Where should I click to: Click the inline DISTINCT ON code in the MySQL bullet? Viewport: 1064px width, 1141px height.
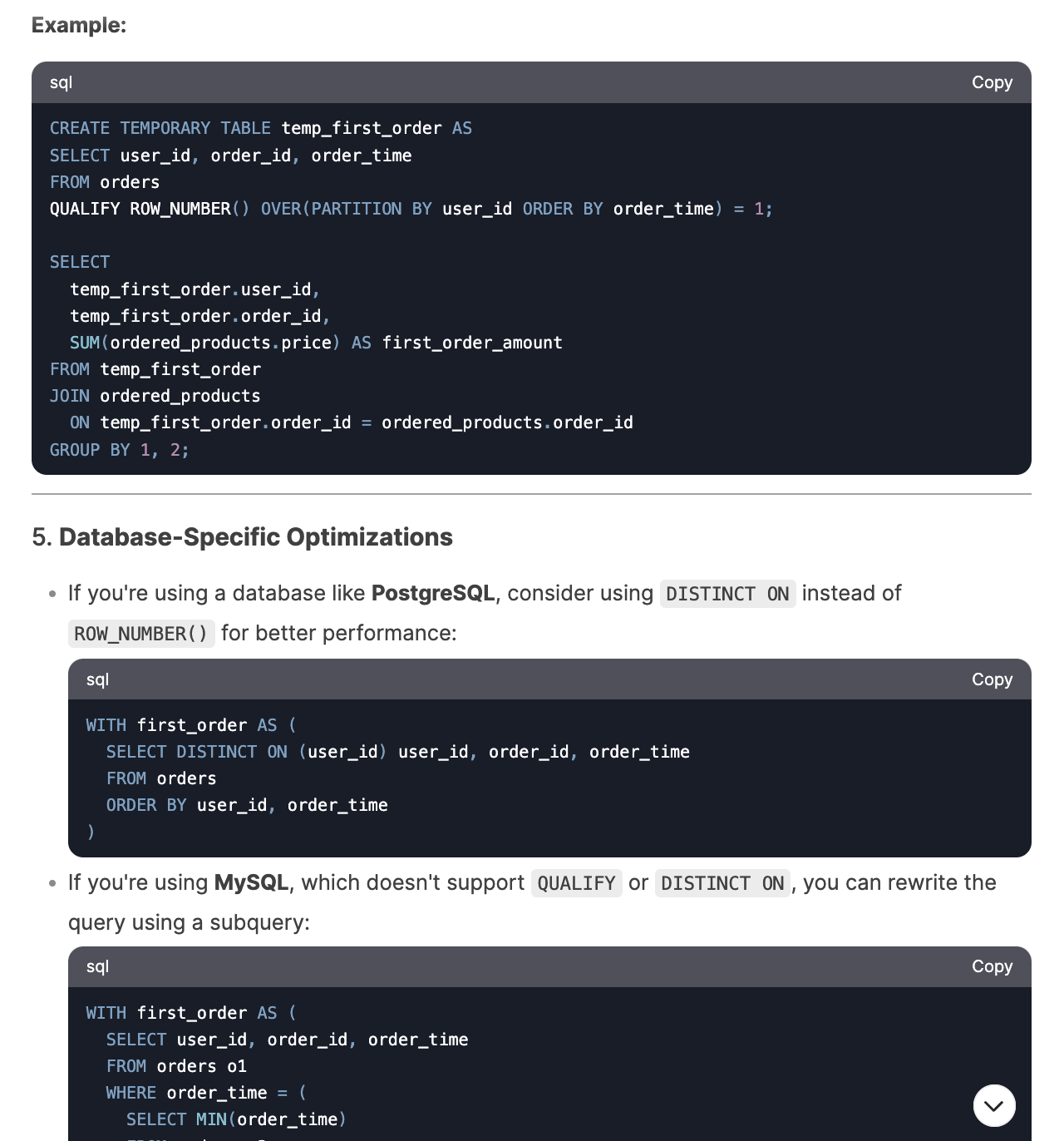pyautogui.click(x=722, y=883)
